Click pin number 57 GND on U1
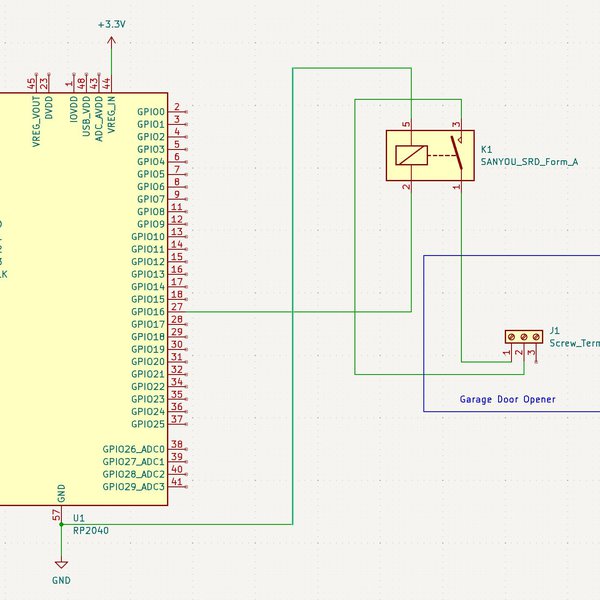Screen dimensions: 600x600 56,514
